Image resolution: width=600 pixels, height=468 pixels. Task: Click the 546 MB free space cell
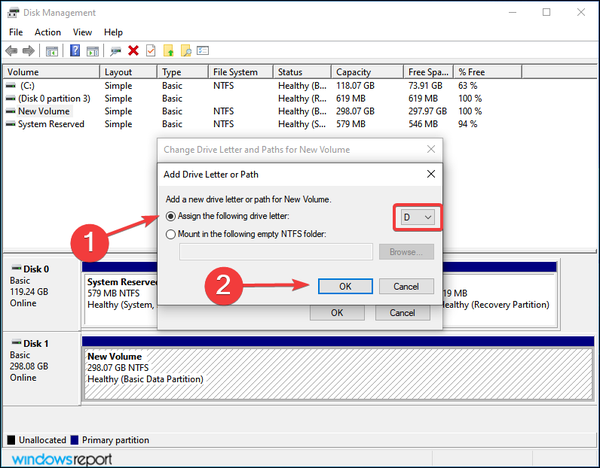pos(423,124)
